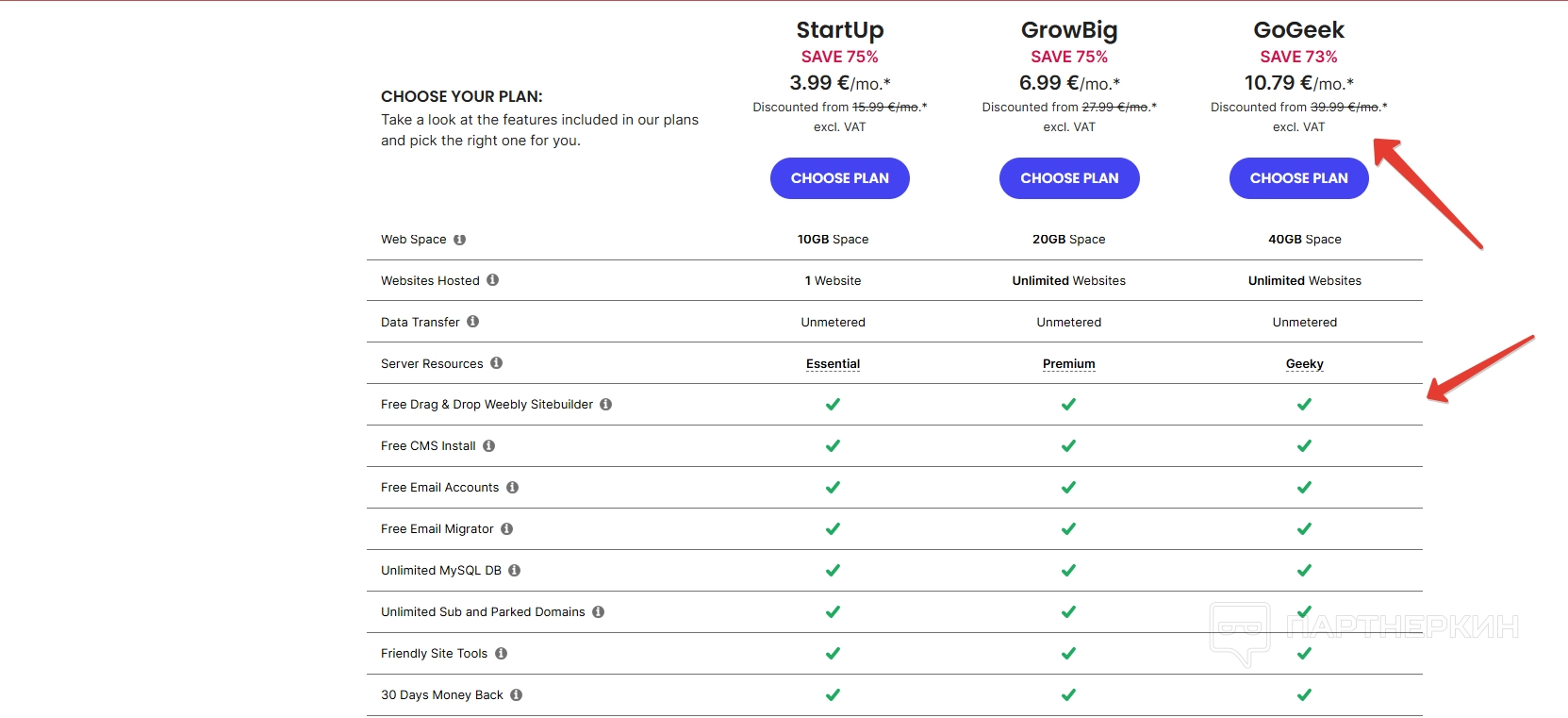Open Data Transfer info tooltip icon
The width and height of the screenshot is (1568, 718).
(472, 322)
